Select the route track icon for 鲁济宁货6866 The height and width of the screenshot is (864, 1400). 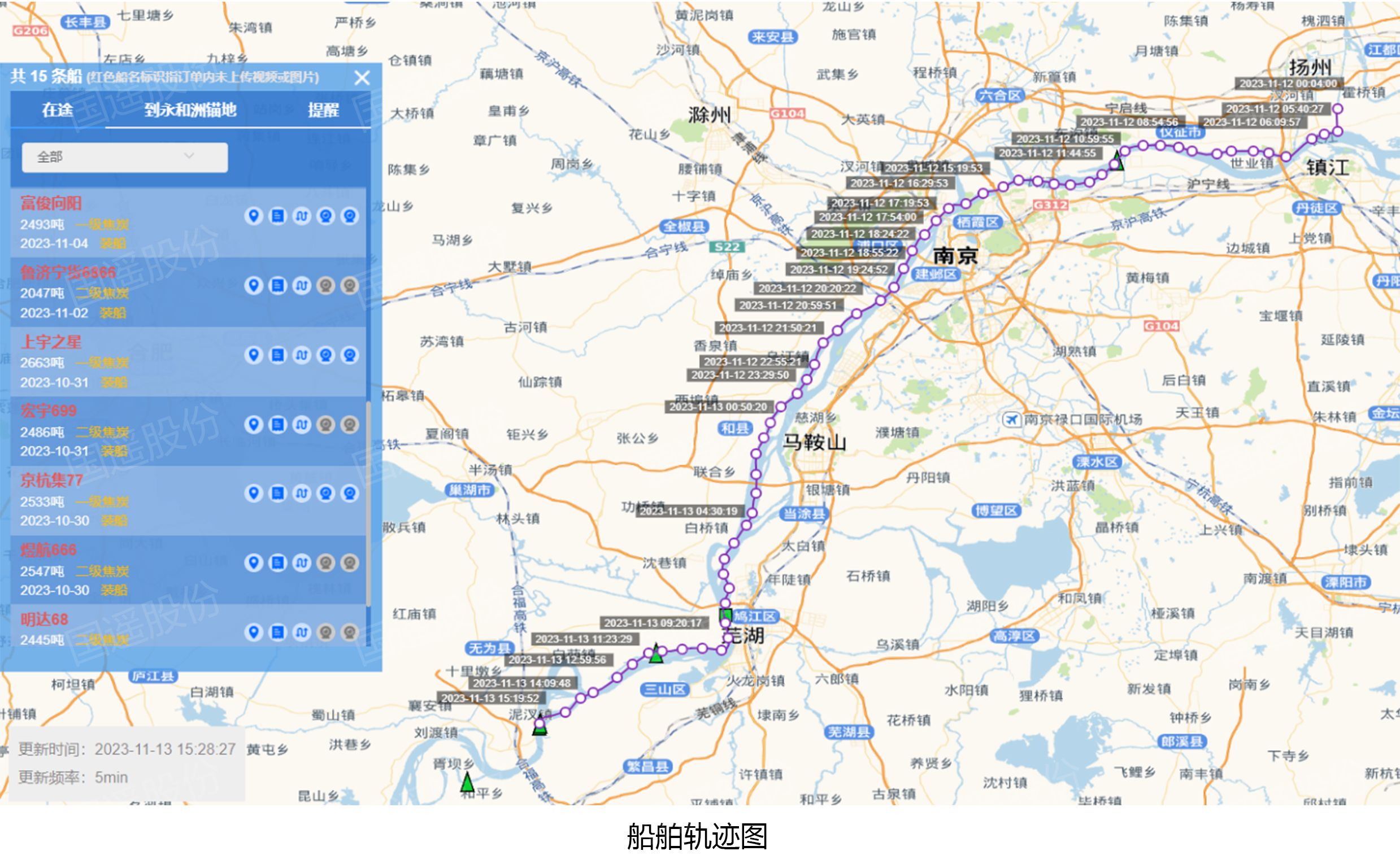pos(302,286)
